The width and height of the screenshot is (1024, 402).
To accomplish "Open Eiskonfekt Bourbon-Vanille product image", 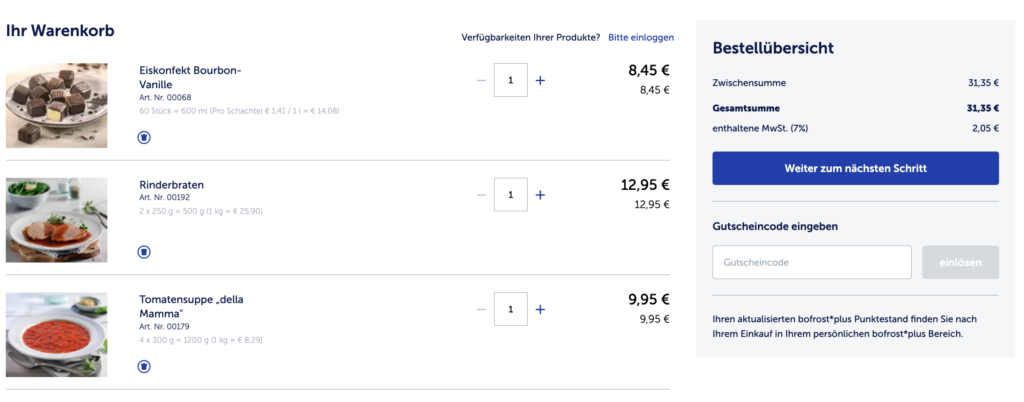I will point(57,106).
